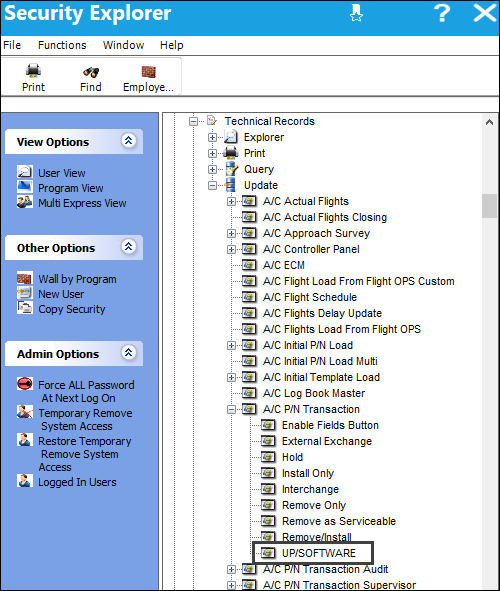Select the Remove/Install tree item

pyautogui.click(x=317, y=537)
